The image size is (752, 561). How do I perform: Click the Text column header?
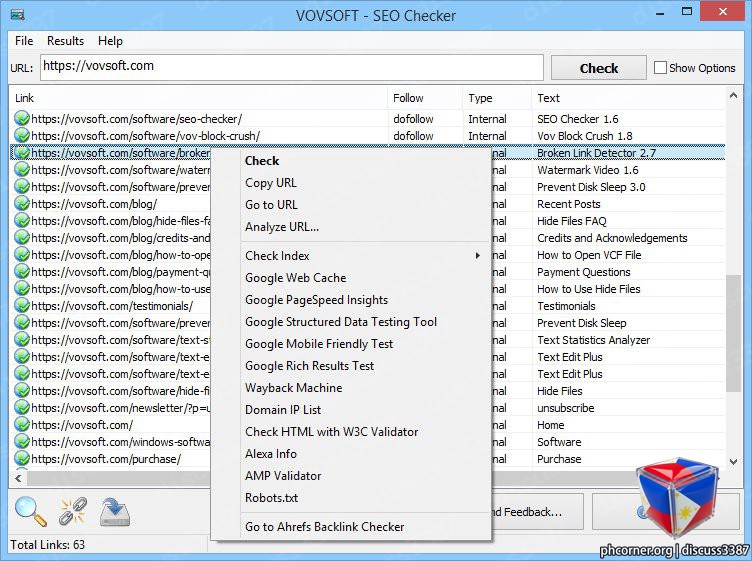[628, 98]
